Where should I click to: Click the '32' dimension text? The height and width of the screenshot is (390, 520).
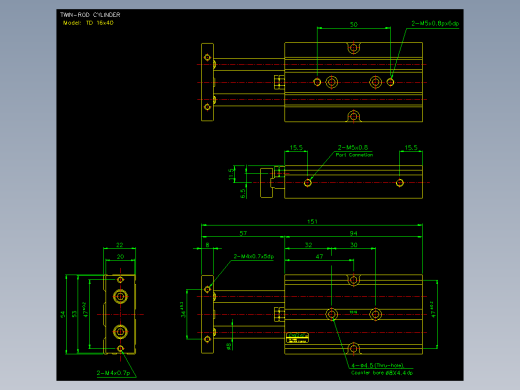309,245
